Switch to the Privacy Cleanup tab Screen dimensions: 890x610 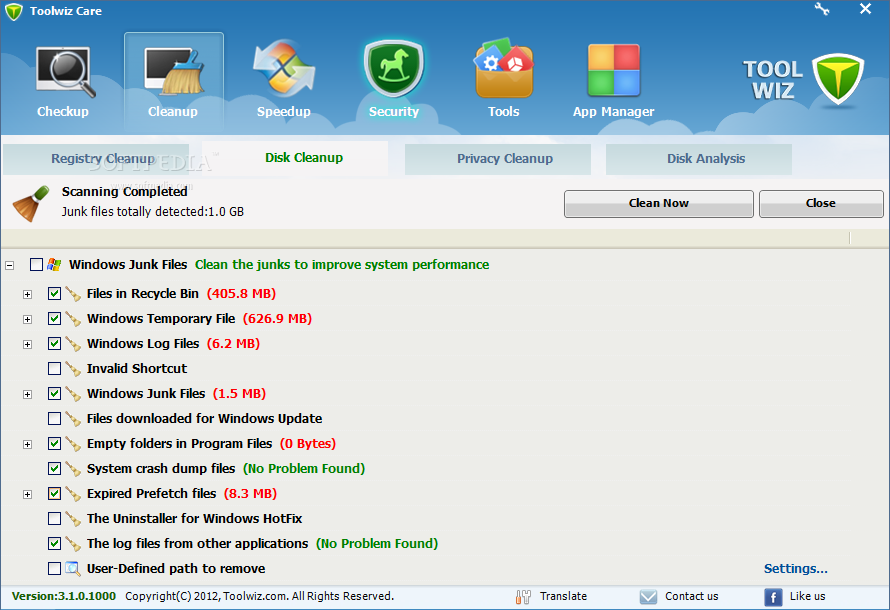pos(498,159)
